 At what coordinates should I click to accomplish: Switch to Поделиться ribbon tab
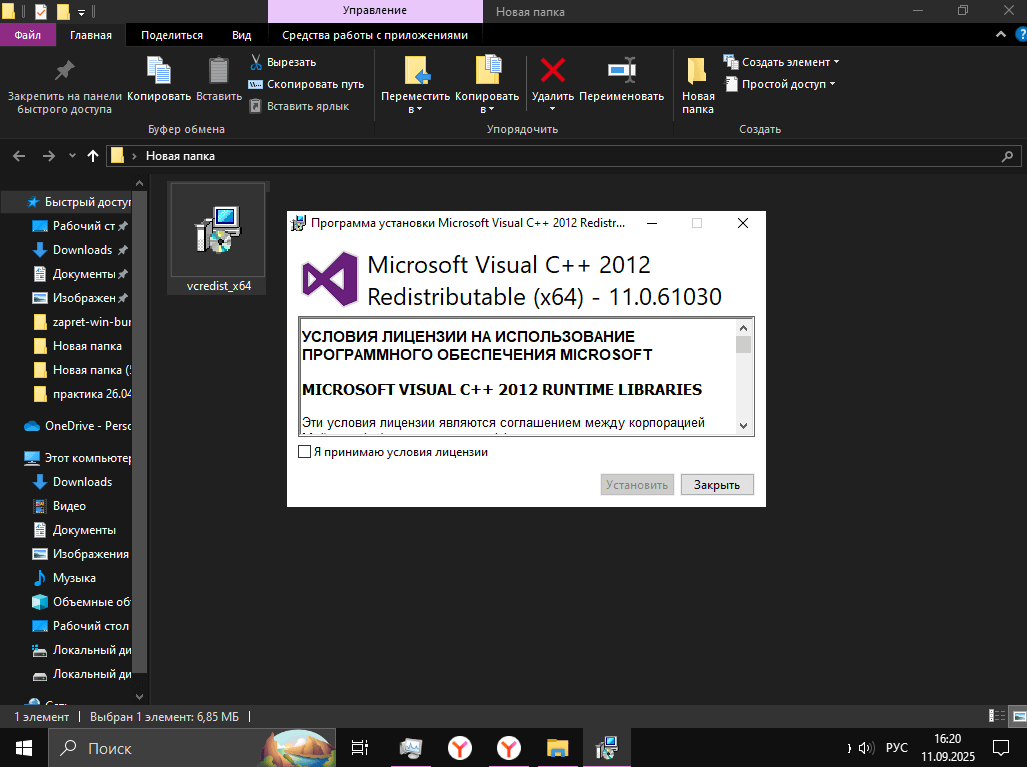coord(172,35)
